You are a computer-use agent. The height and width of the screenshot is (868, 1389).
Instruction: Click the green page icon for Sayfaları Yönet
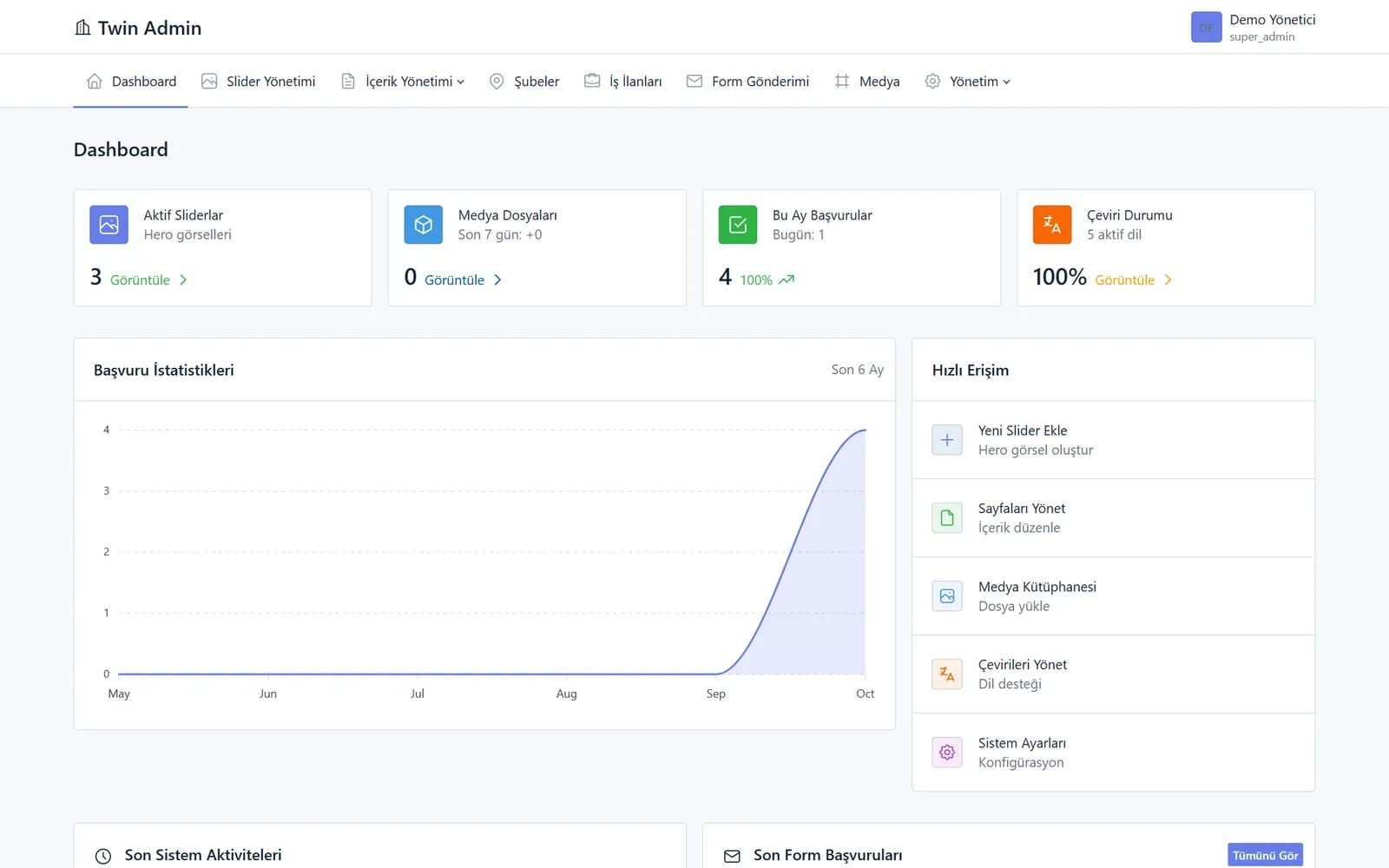947,518
